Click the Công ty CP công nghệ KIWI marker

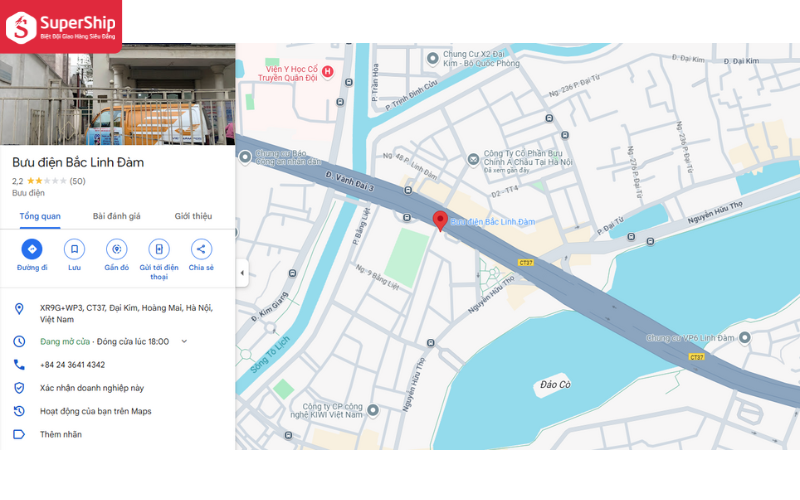point(373,410)
